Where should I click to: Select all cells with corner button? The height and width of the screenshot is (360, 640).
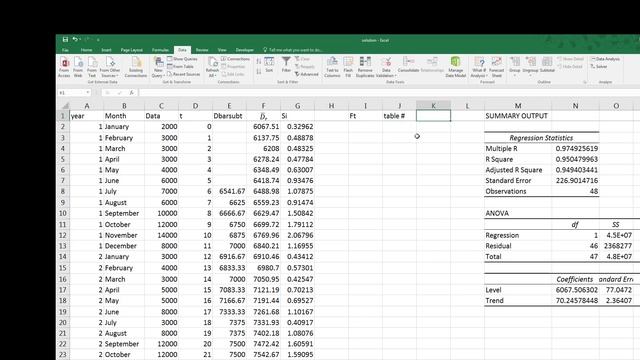coord(63,106)
